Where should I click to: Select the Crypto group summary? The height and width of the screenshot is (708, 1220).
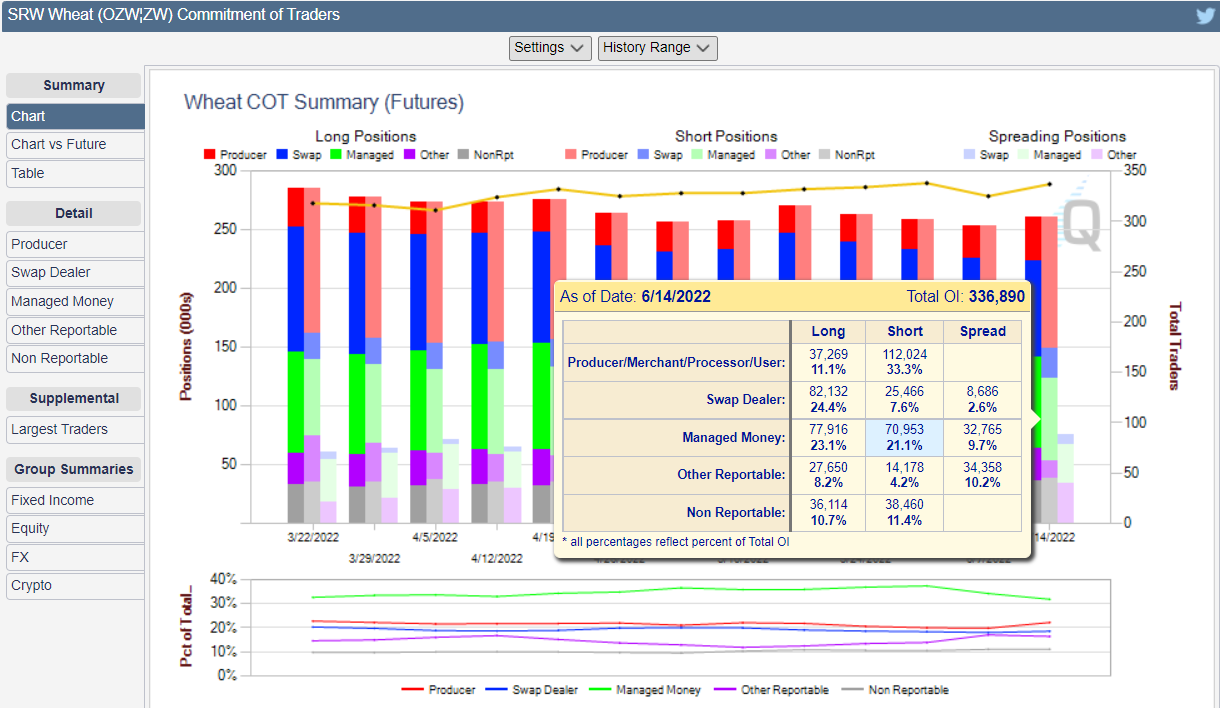point(31,585)
